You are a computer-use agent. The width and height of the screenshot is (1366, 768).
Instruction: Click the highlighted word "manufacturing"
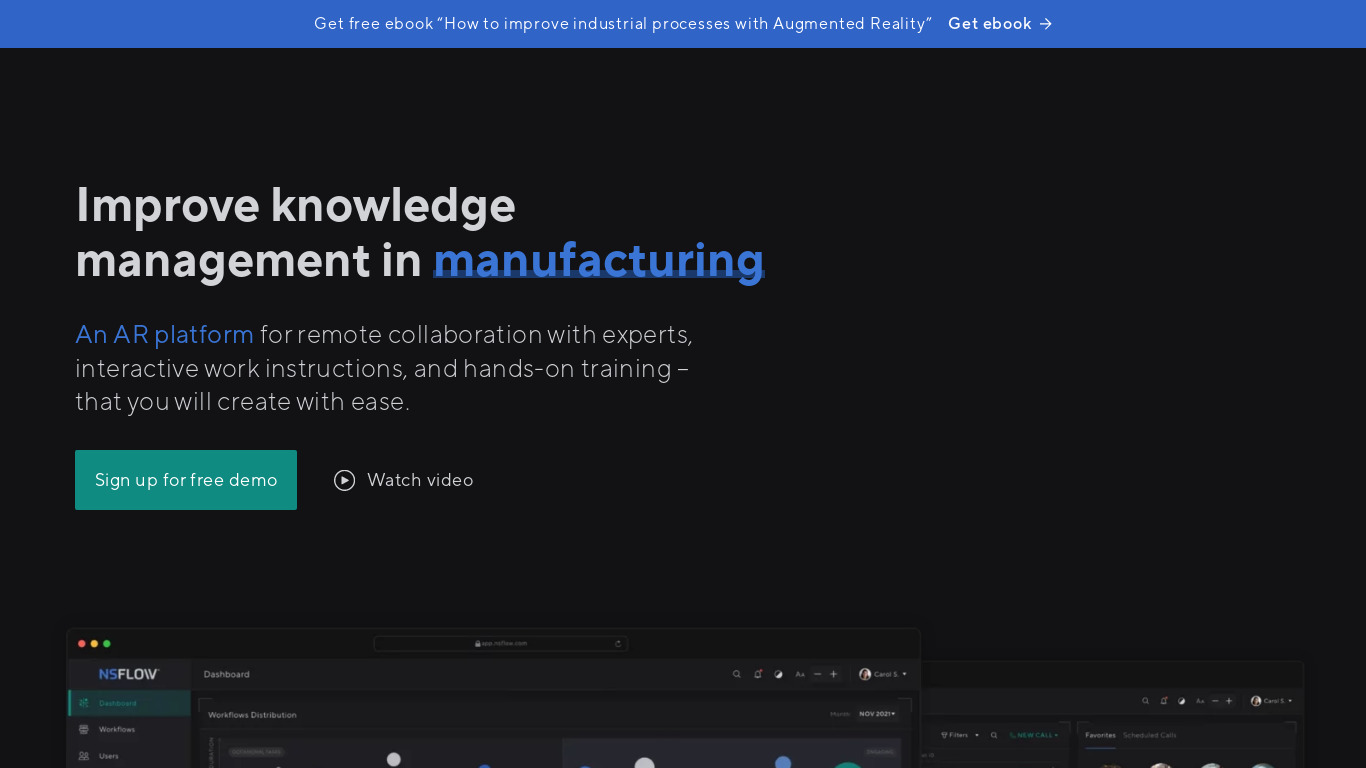coord(599,260)
